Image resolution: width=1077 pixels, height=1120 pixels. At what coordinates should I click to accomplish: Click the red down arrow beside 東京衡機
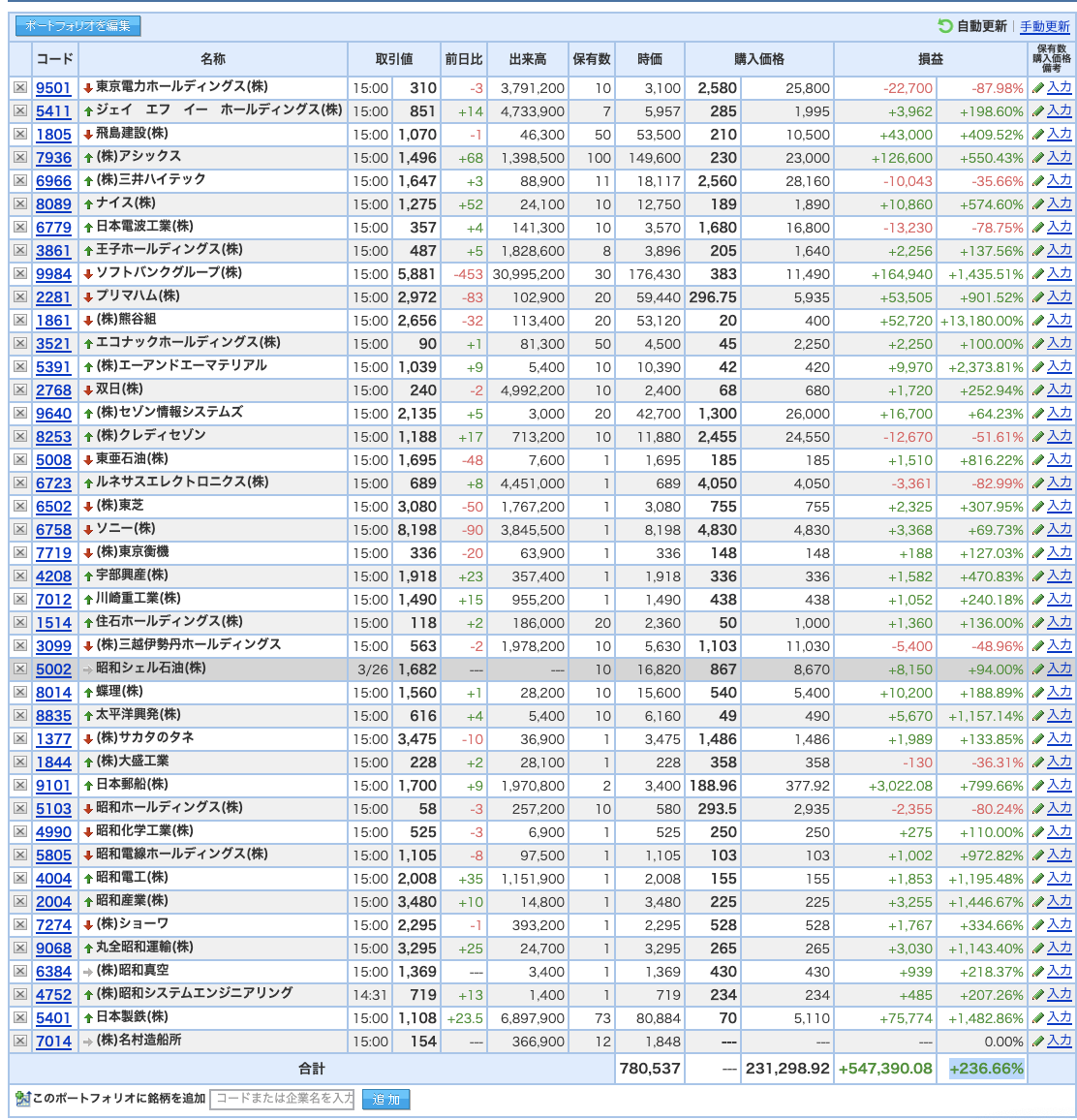click(x=88, y=553)
